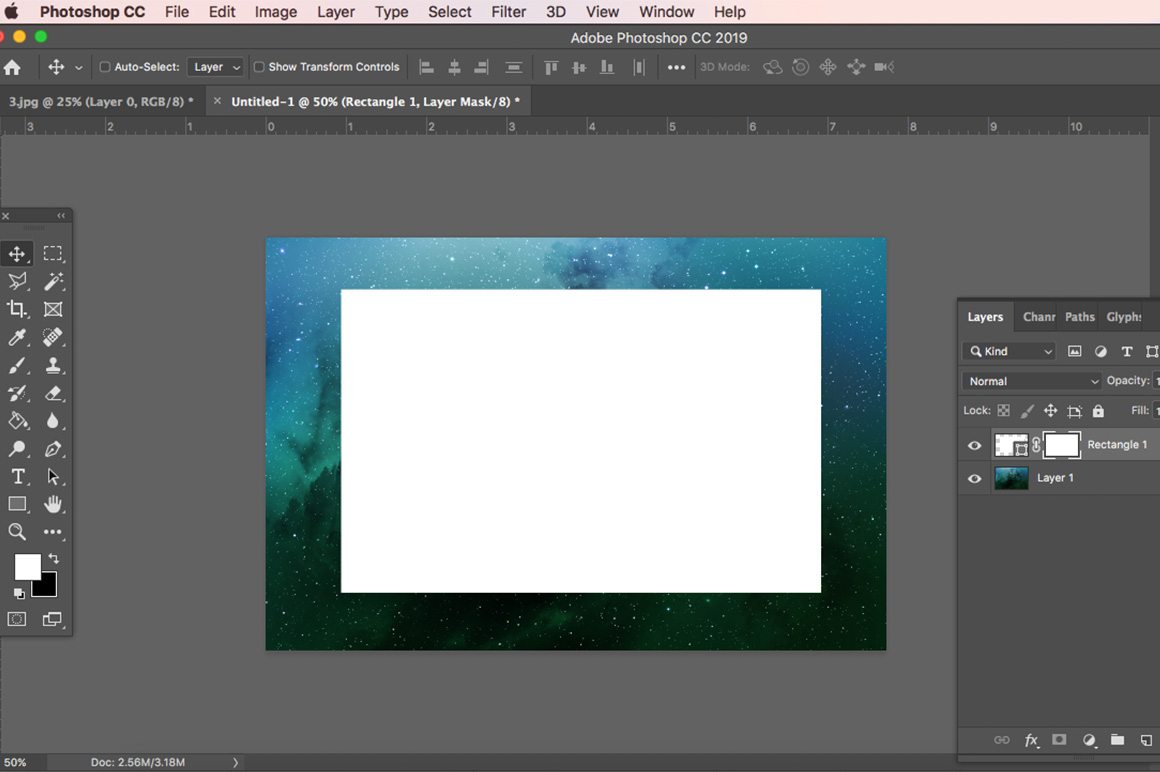This screenshot has width=1160, height=772.
Task: Open the Filter menu
Action: (x=508, y=12)
